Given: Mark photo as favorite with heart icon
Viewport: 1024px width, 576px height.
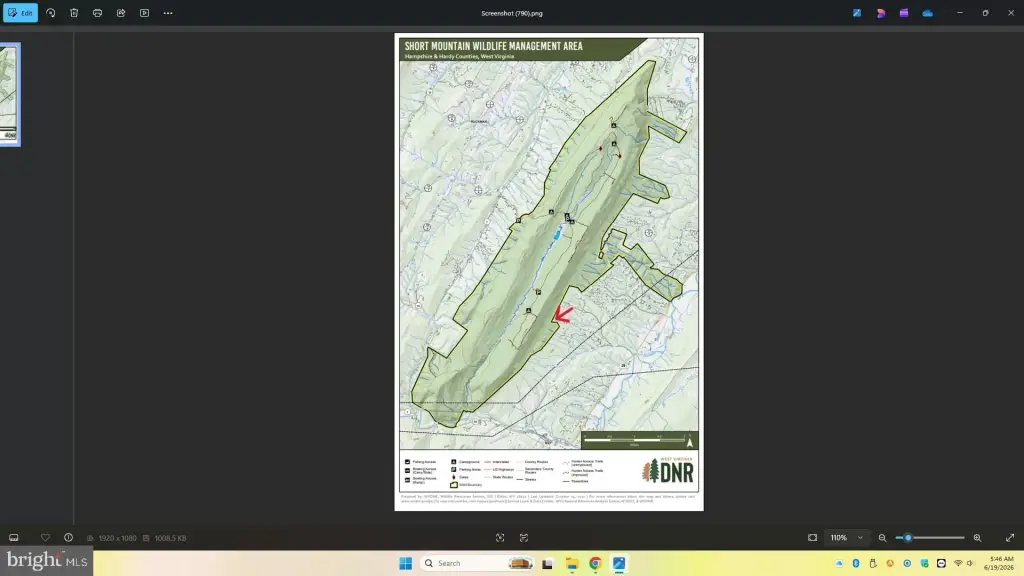Looking at the screenshot, I should 45,538.
